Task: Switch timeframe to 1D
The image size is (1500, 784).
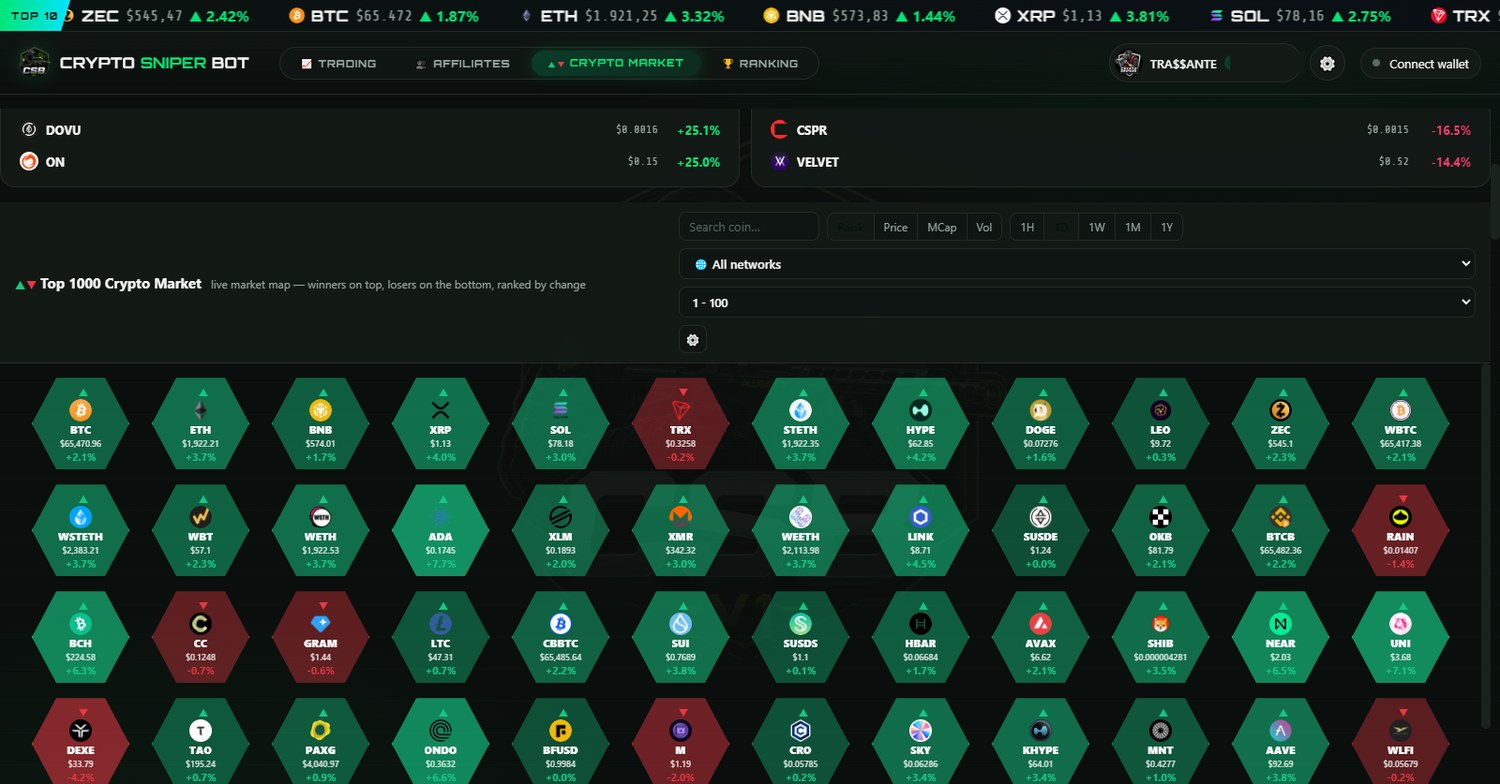Action: (1062, 227)
